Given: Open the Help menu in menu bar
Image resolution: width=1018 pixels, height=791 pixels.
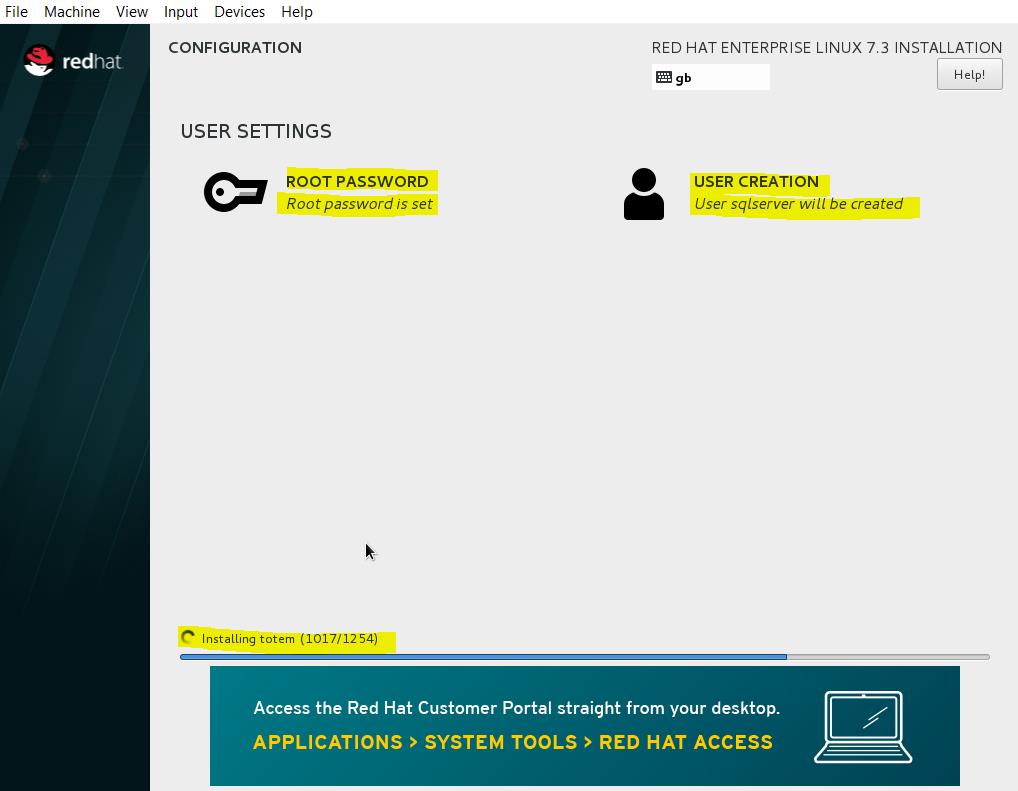Looking at the screenshot, I should [297, 12].
